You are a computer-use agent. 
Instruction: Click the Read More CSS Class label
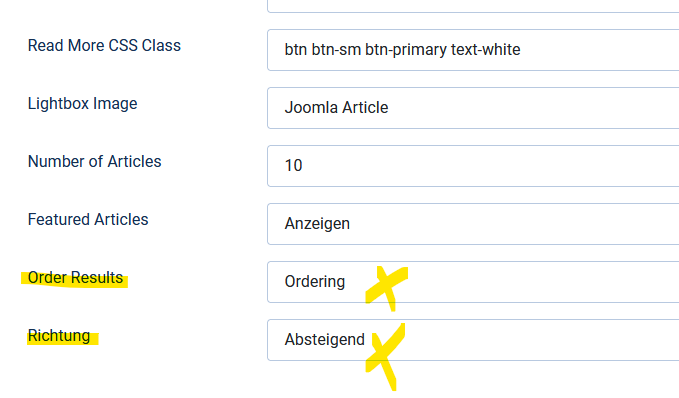[104, 45]
